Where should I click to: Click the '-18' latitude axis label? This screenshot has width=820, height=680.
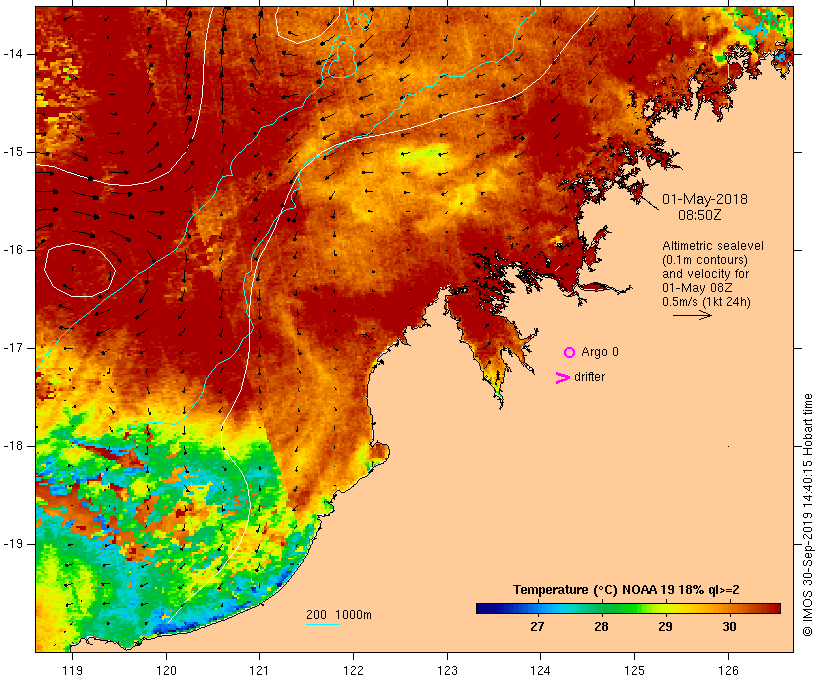13,446
